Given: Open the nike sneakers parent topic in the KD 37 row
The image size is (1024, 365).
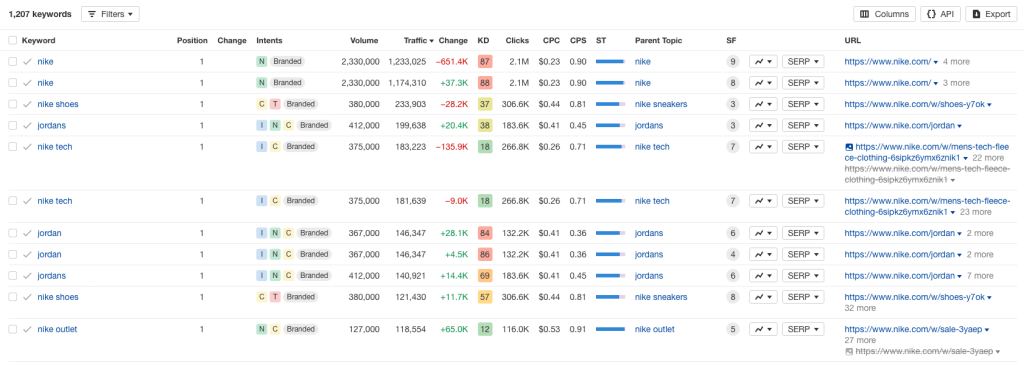Looking at the screenshot, I should click(x=661, y=104).
